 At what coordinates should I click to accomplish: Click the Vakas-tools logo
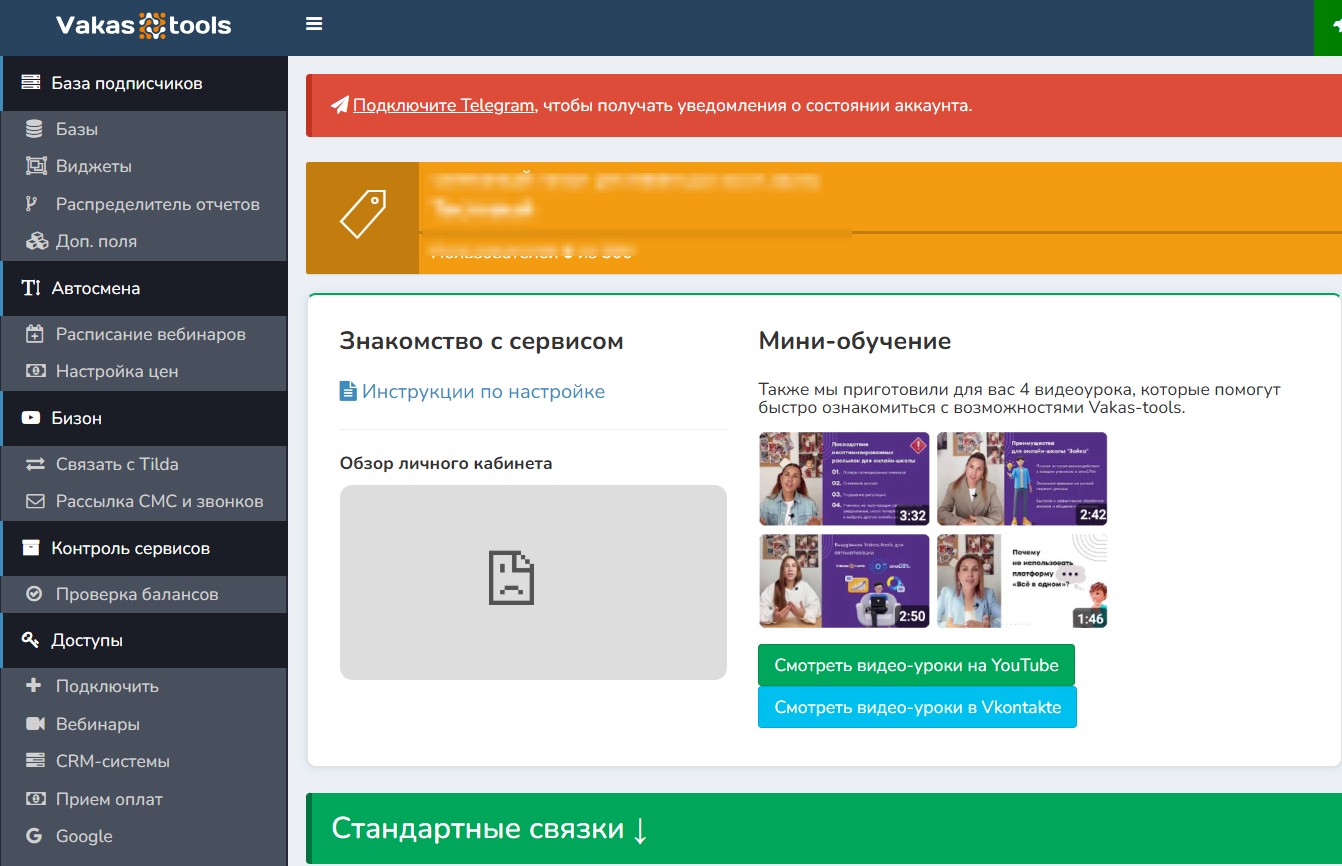143,25
